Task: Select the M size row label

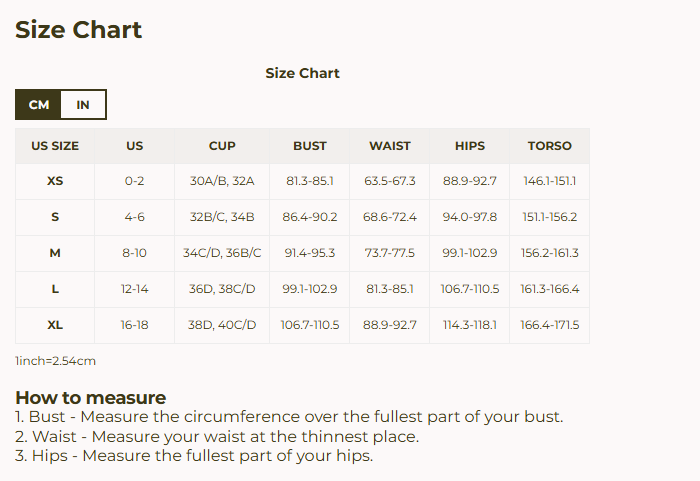Action: [x=55, y=254]
